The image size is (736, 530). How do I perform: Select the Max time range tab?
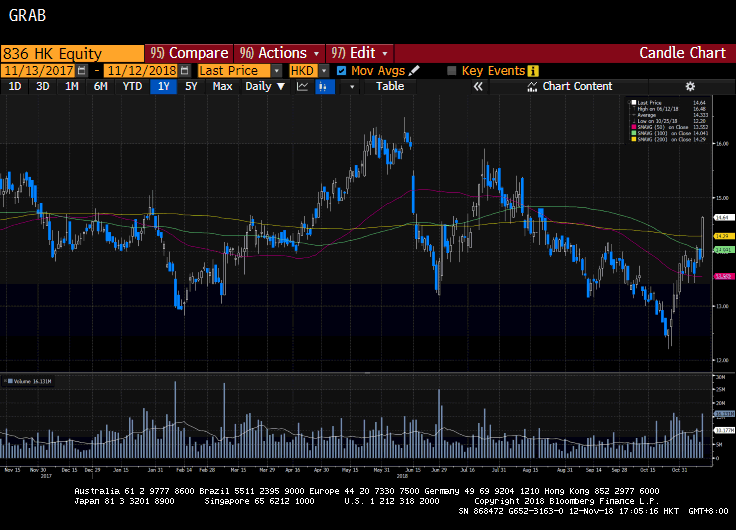tap(222, 86)
